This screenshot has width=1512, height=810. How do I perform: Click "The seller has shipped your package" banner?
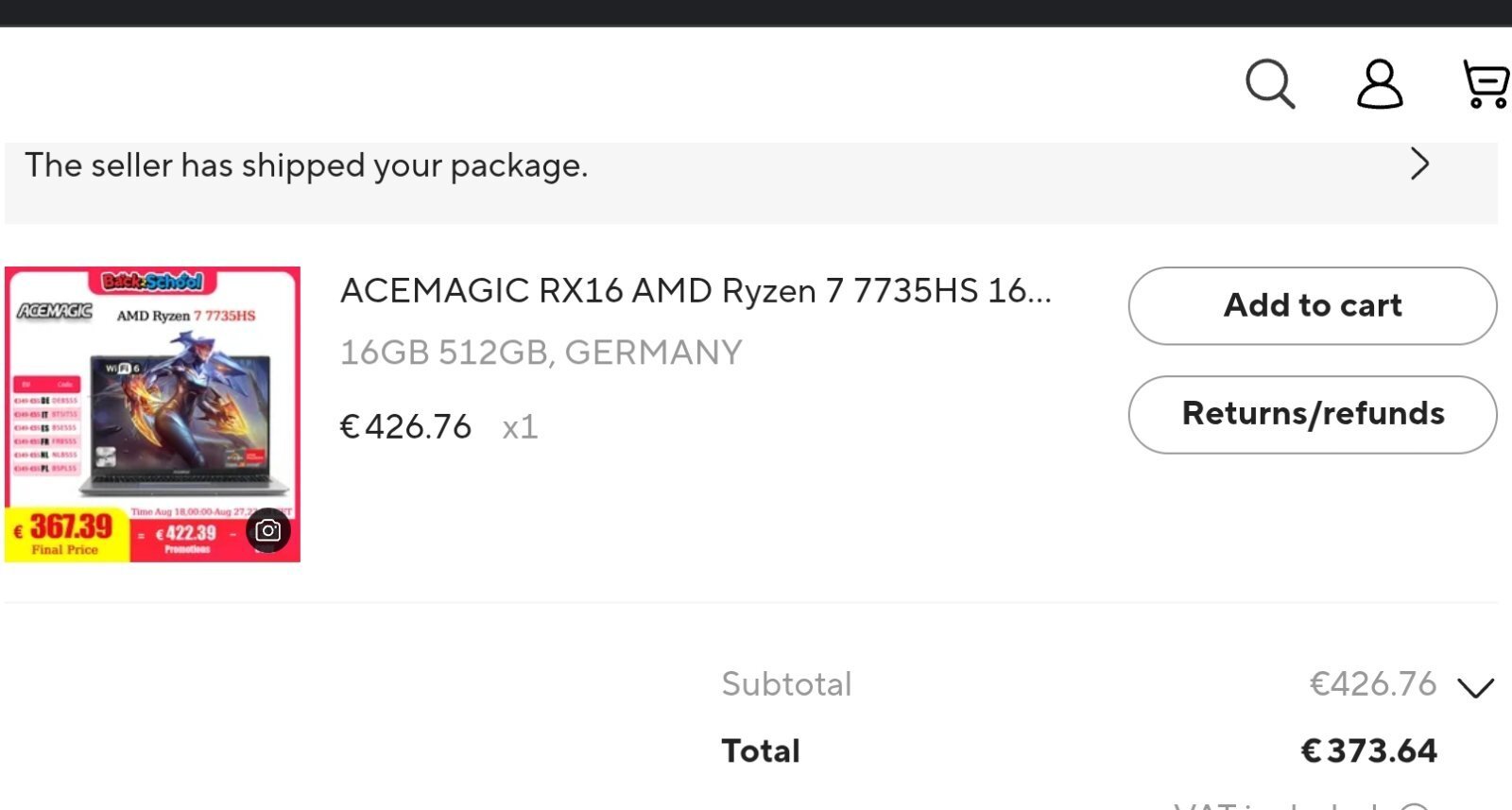point(751,183)
